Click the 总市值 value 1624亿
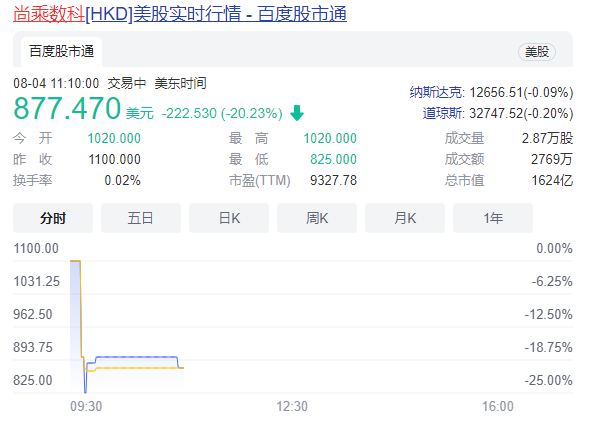589x421 pixels. point(552,181)
